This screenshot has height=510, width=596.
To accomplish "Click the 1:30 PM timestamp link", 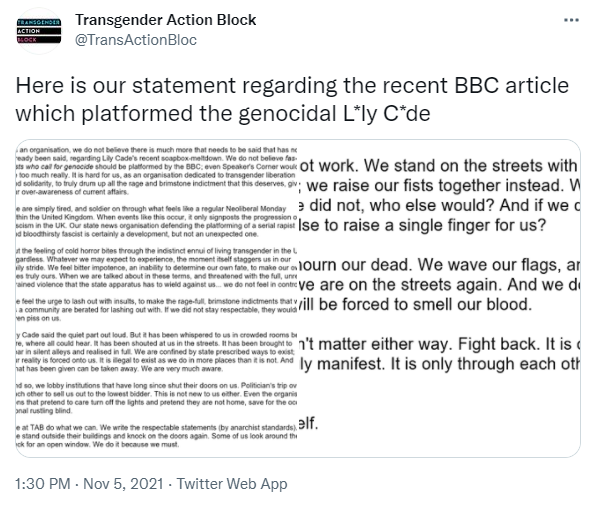I will [43, 484].
